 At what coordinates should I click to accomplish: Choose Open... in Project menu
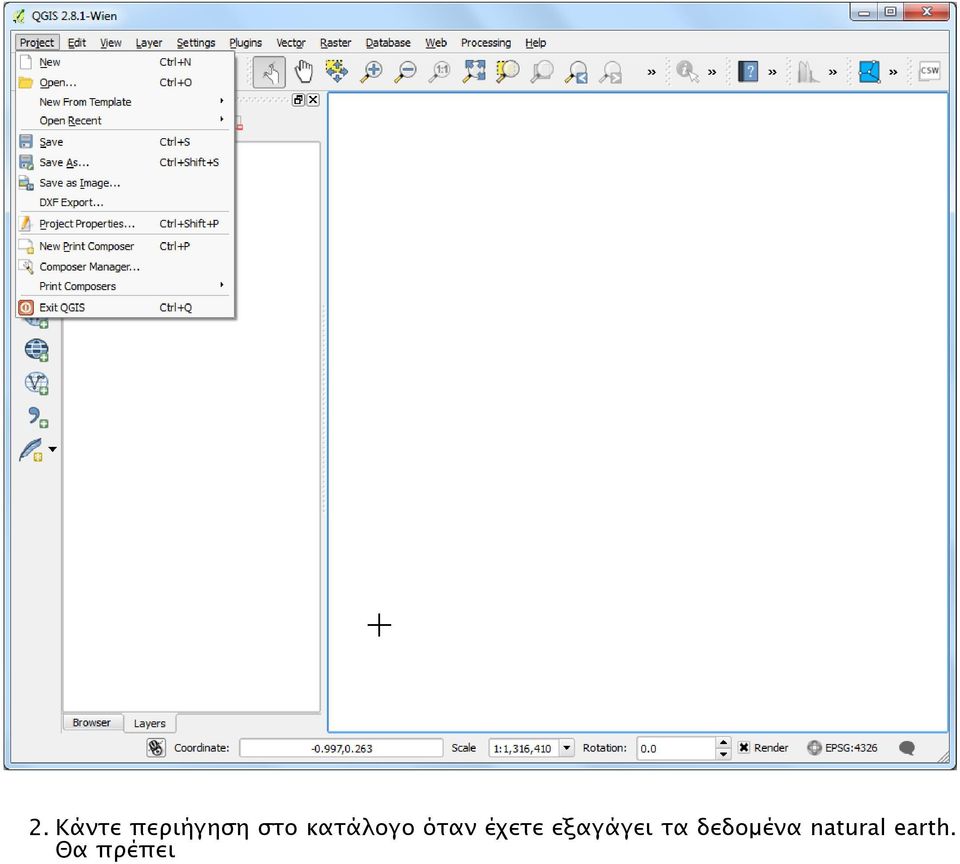click(125, 82)
